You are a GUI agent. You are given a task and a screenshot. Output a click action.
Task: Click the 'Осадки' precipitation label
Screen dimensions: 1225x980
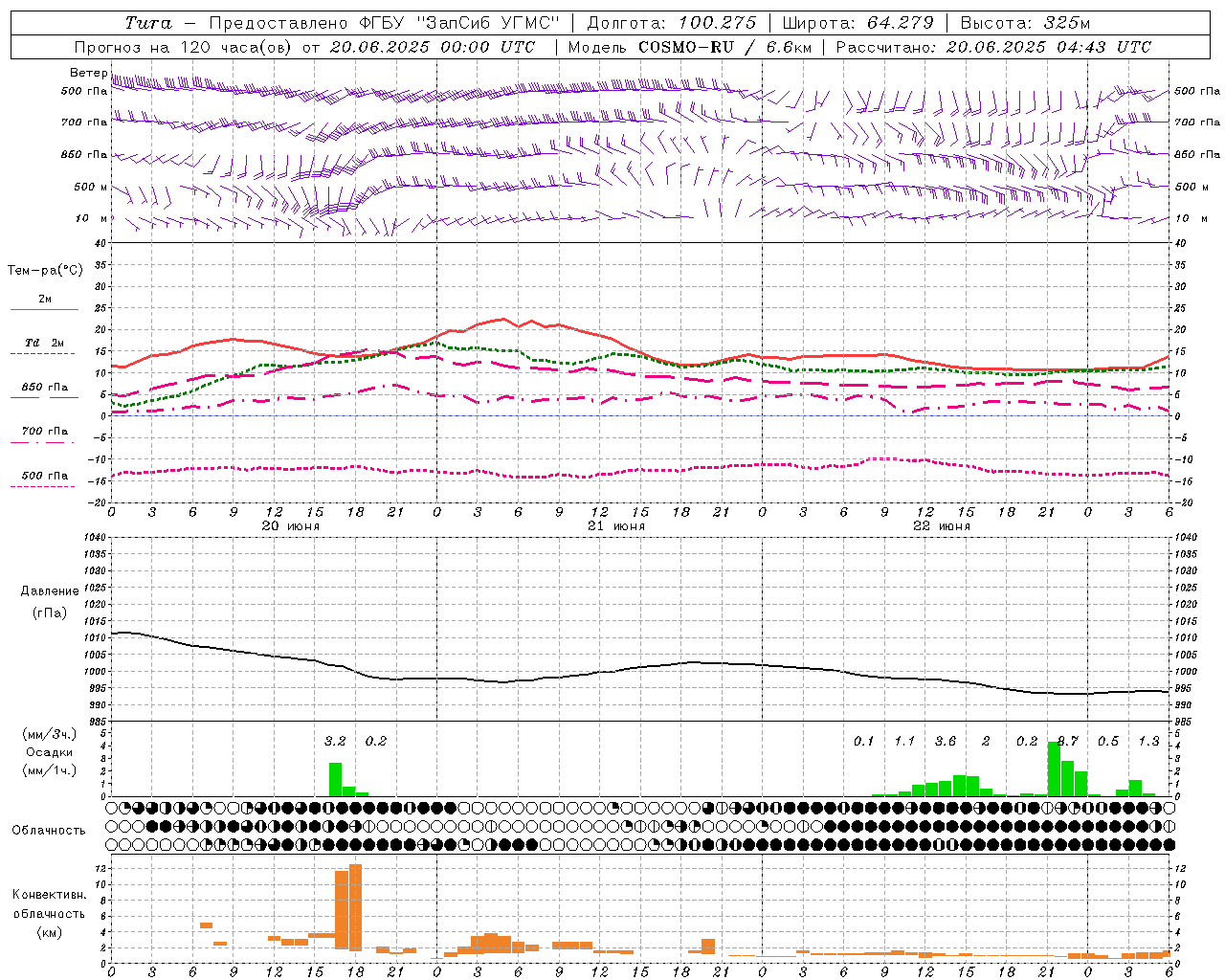(50, 752)
